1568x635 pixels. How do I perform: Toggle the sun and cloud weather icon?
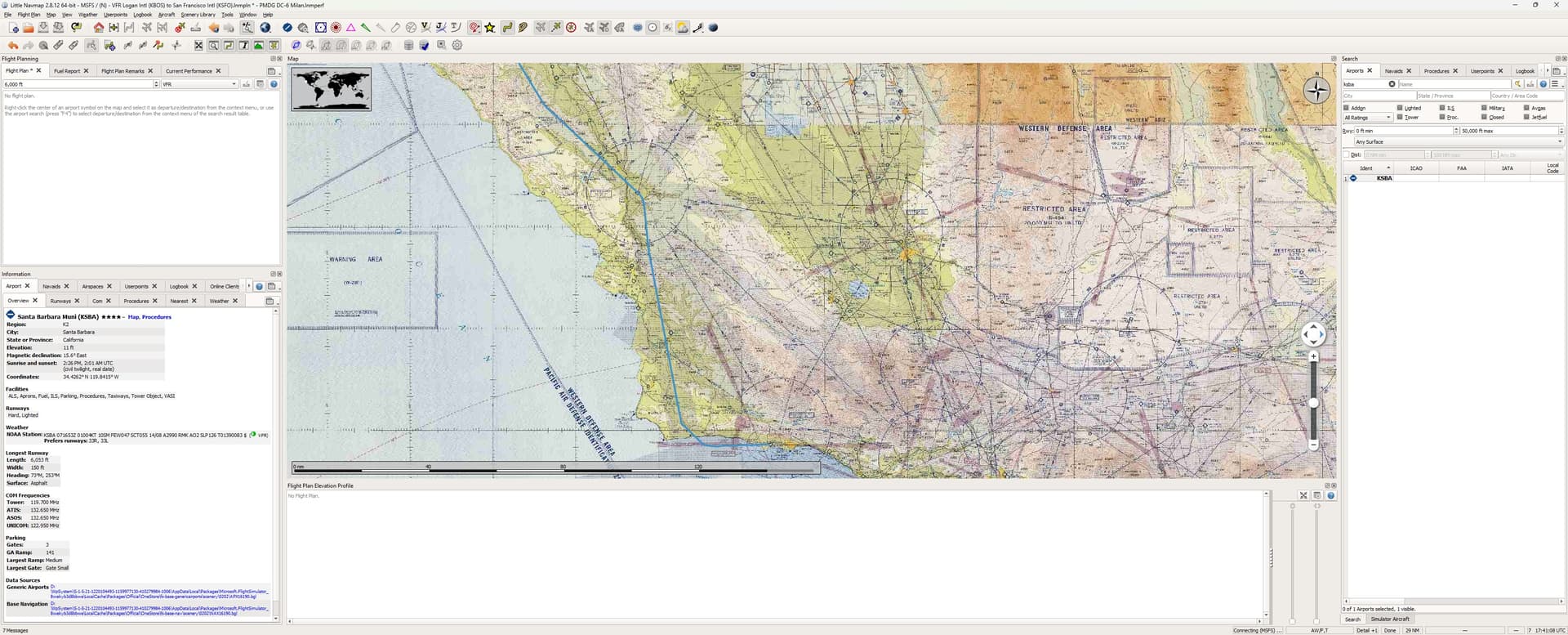[x=683, y=28]
